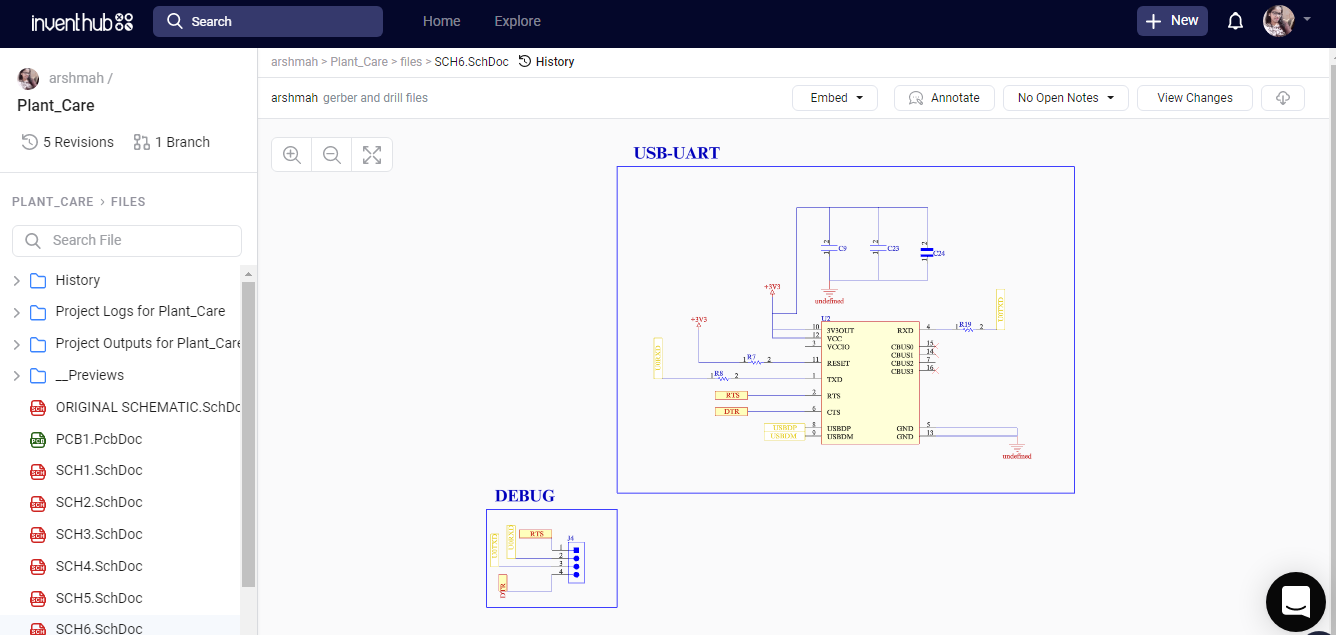Click the SCH1.SchDoc file icon

tap(38, 471)
